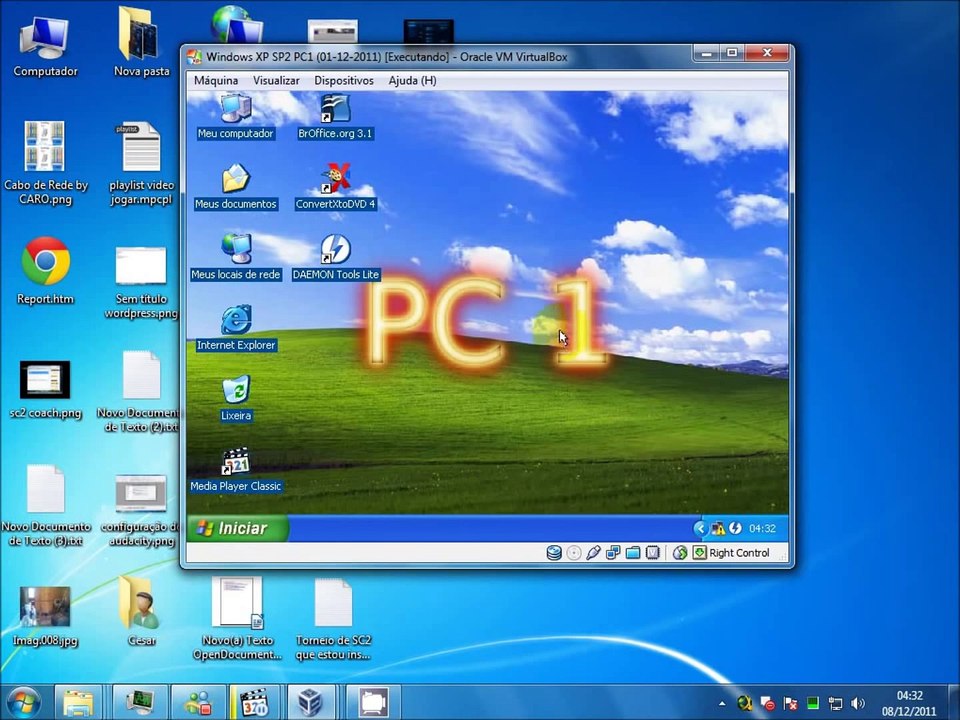Open Windows Explorer from host taskbar
The height and width of the screenshot is (720, 960).
pos(78,702)
